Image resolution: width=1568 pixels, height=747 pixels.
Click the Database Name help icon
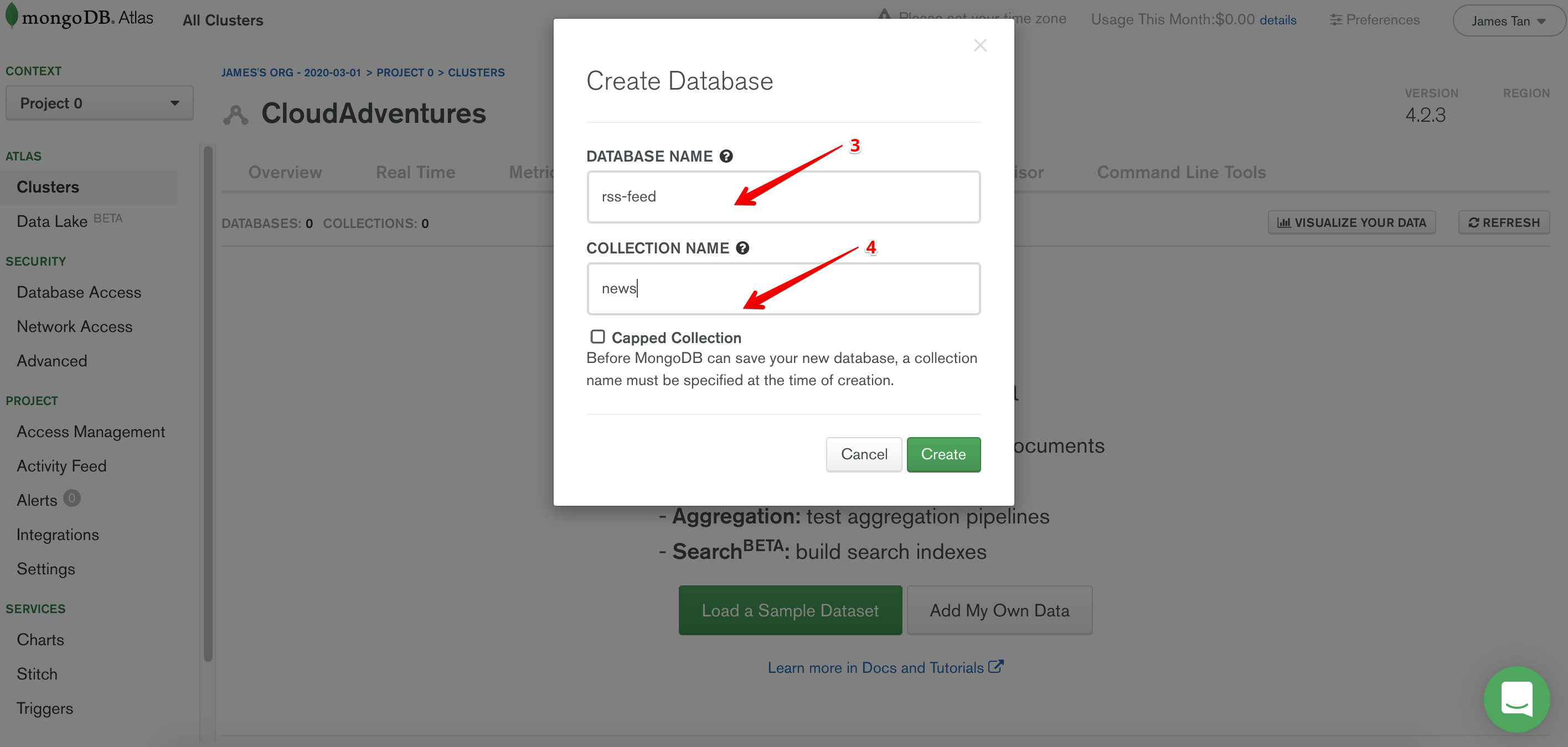[x=725, y=157]
